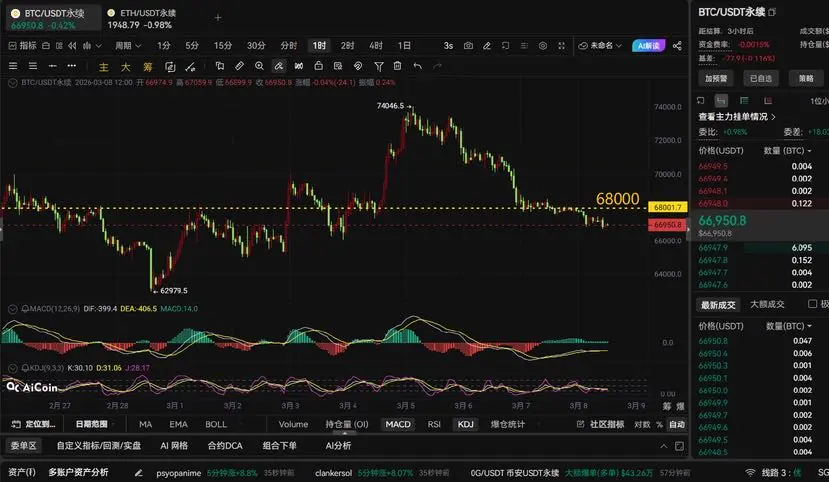Toggle the RSI indicator
Screen dimensions: 829x482
[434, 424]
